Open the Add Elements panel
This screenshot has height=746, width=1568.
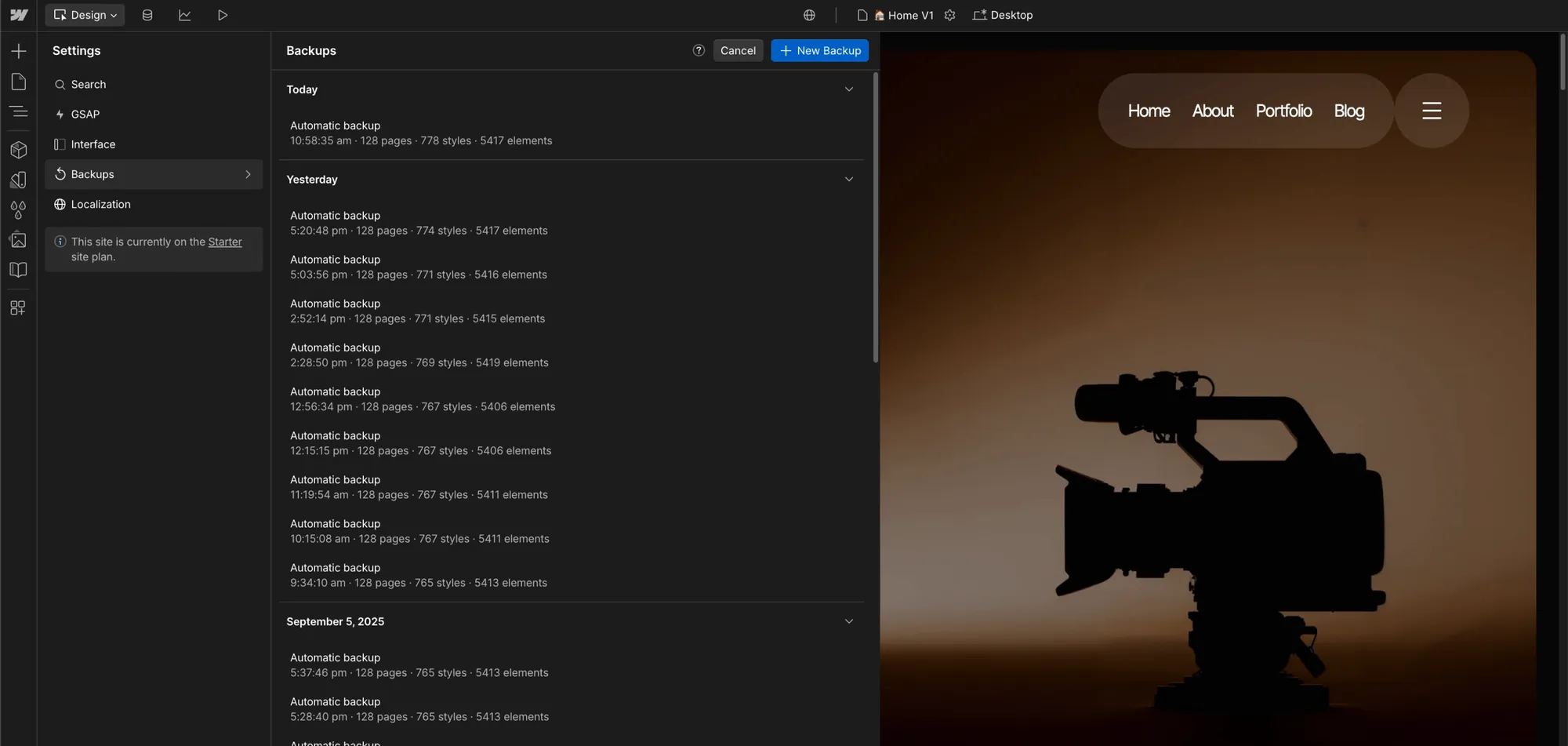click(x=19, y=50)
